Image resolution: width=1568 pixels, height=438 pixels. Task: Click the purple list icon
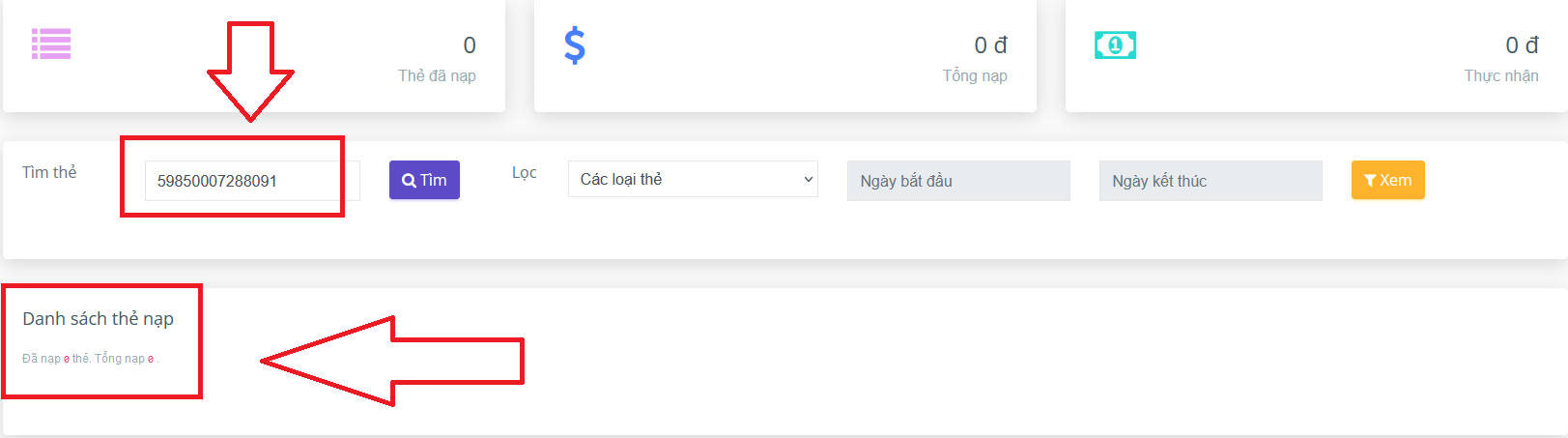(51, 44)
